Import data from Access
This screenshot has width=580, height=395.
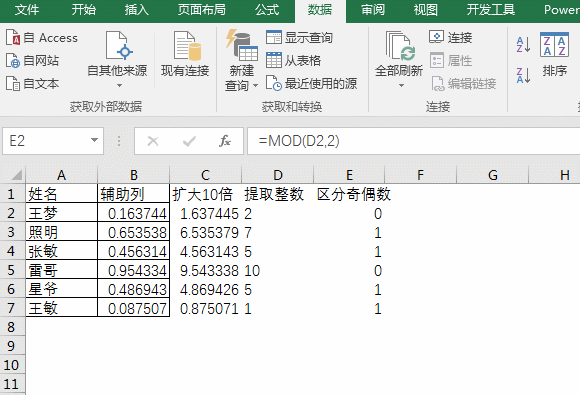(42, 38)
